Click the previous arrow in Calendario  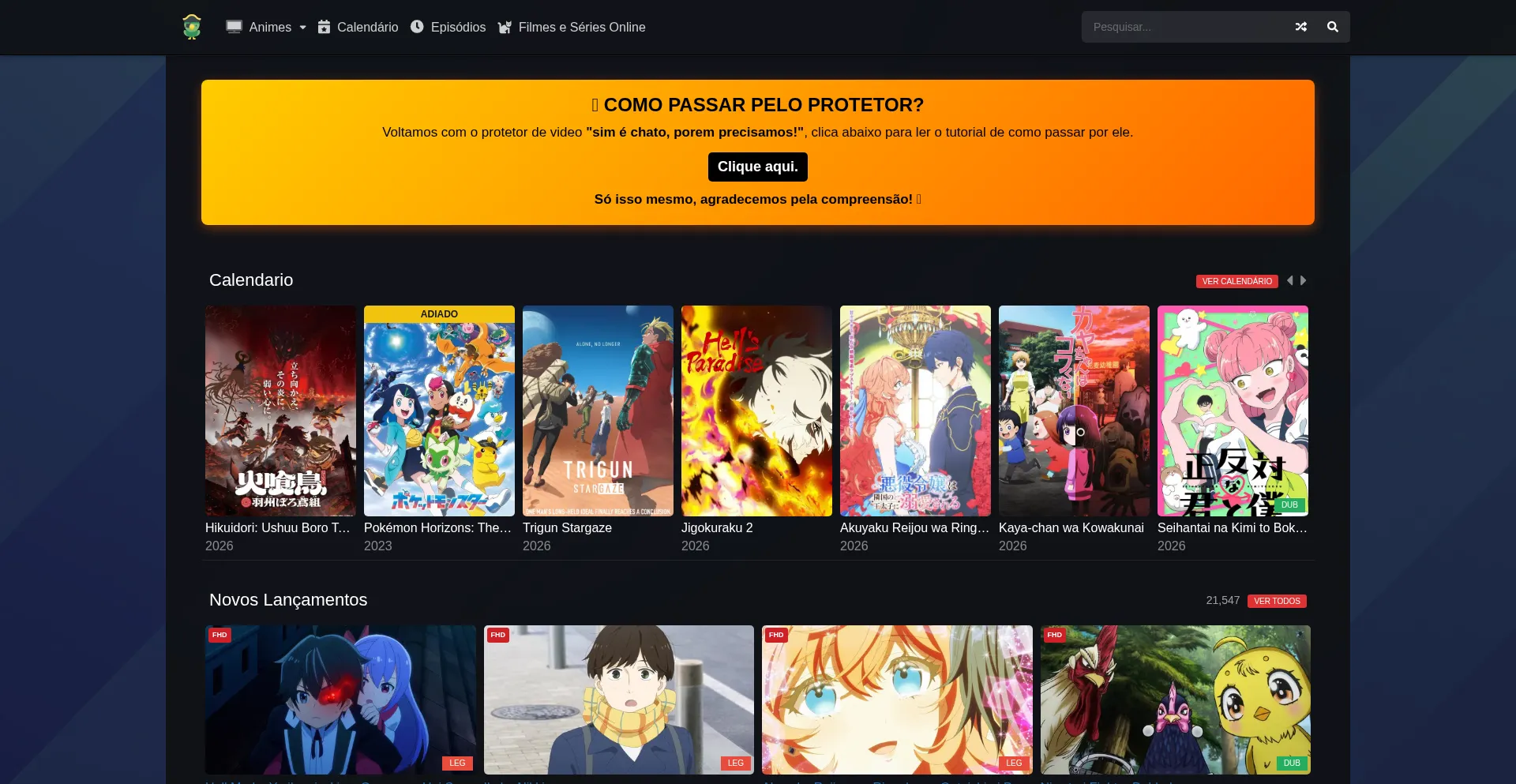click(1290, 280)
